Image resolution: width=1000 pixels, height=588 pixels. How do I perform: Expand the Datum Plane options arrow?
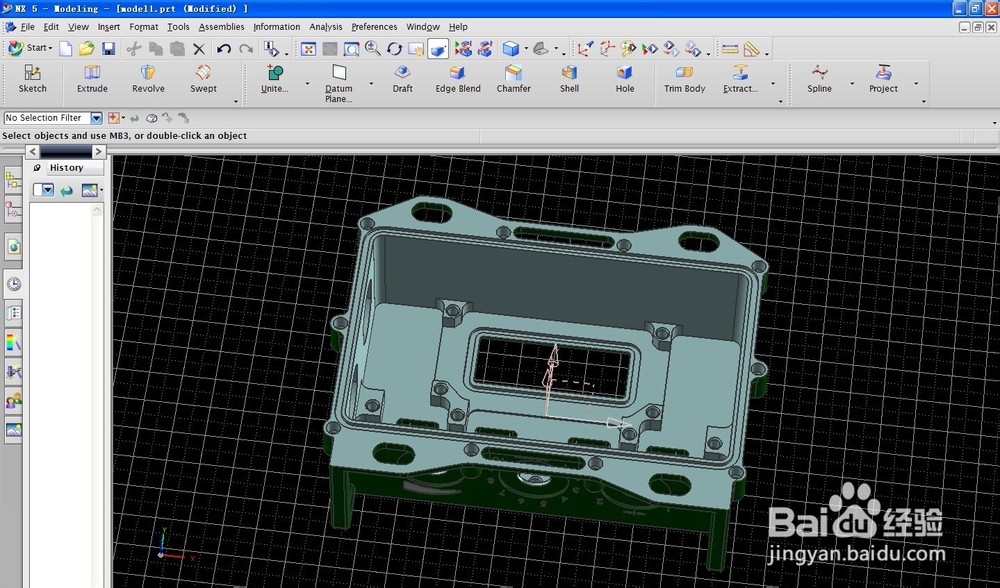click(x=371, y=84)
